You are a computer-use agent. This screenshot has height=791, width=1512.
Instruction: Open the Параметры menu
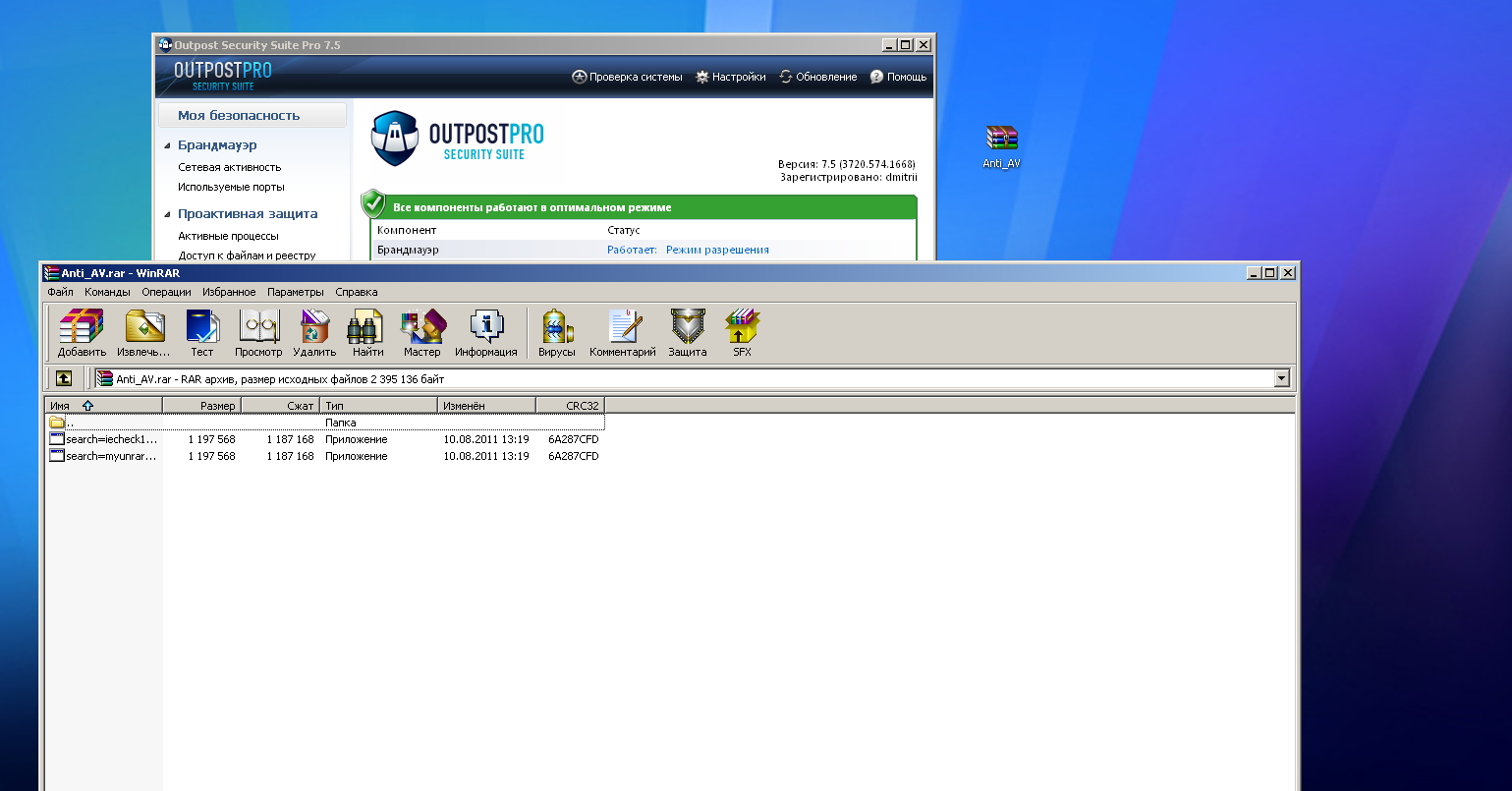coord(295,292)
